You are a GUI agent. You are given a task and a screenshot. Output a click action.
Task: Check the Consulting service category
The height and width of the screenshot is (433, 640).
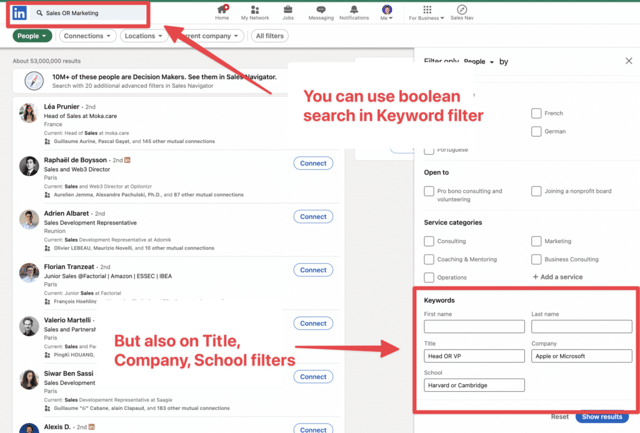tap(429, 241)
